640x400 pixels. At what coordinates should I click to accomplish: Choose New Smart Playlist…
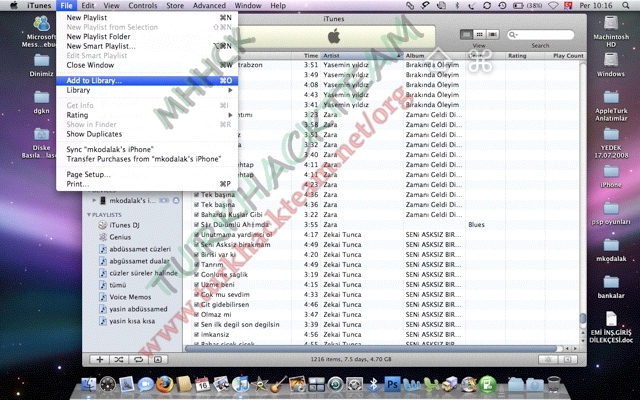click(147, 46)
